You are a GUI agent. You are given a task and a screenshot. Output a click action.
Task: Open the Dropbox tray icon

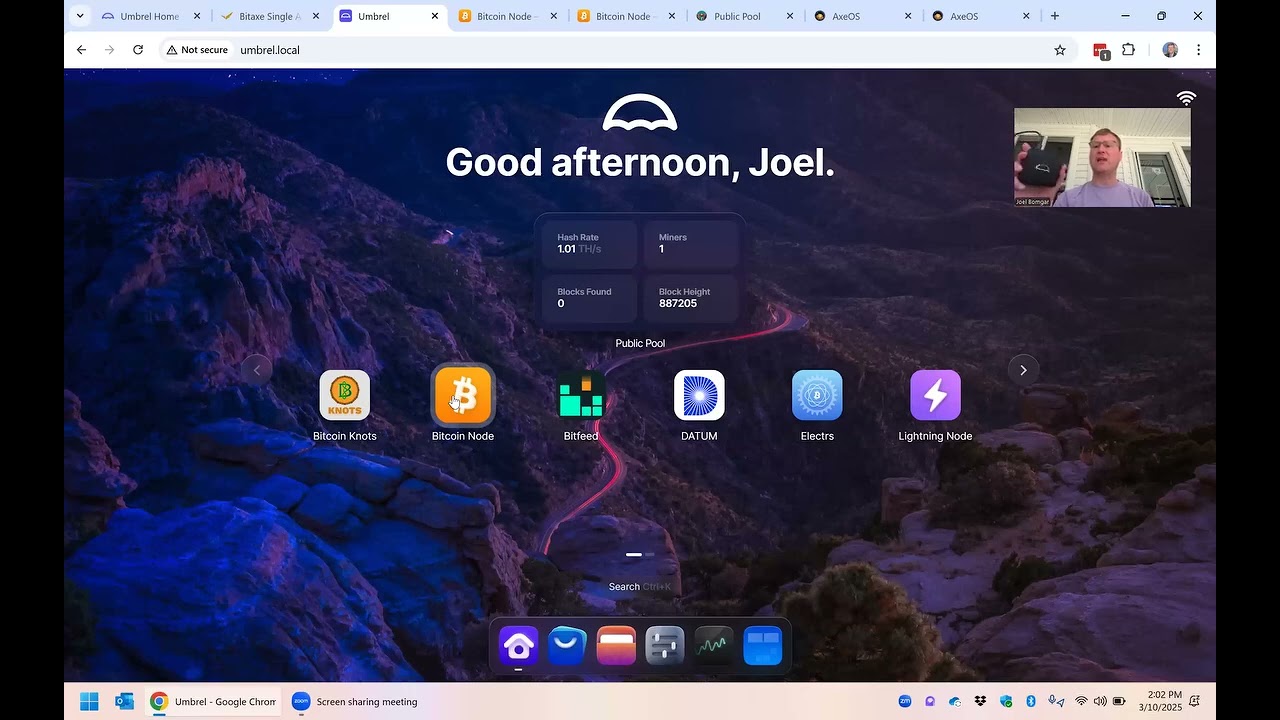980,702
